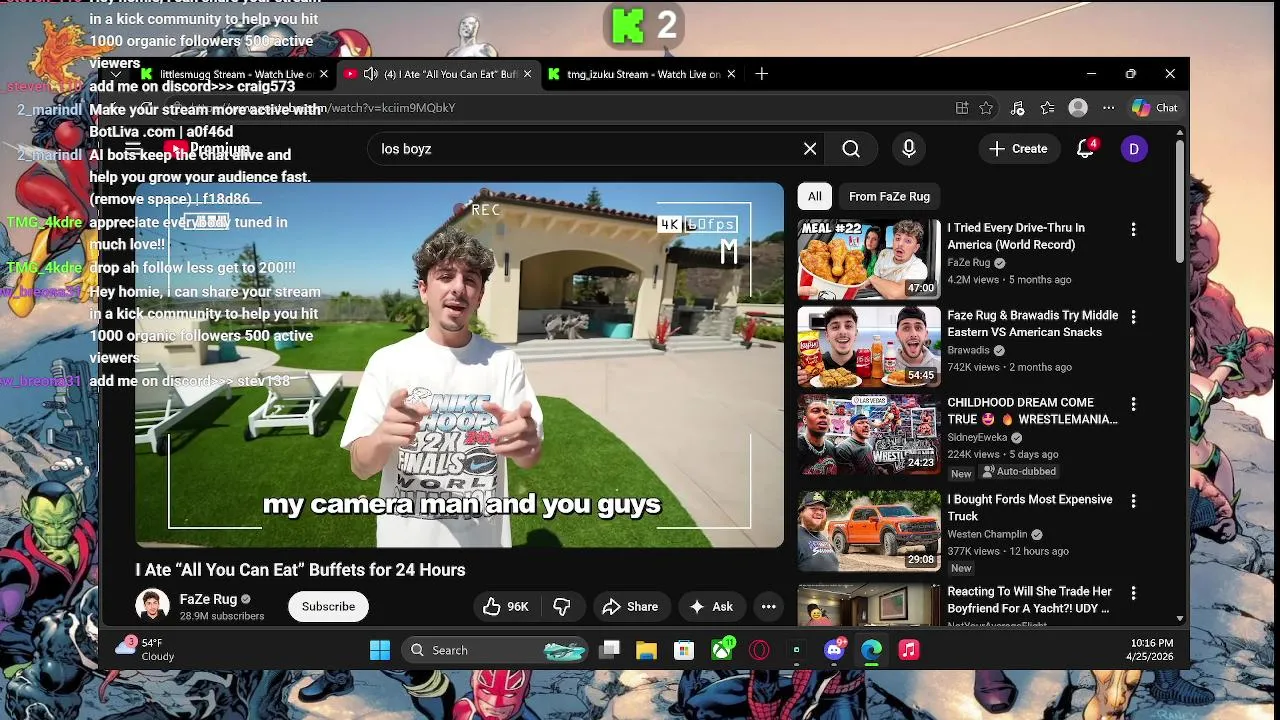Open the YouTube hamburger guide menu
The image size is (1280, 720).
133,149
